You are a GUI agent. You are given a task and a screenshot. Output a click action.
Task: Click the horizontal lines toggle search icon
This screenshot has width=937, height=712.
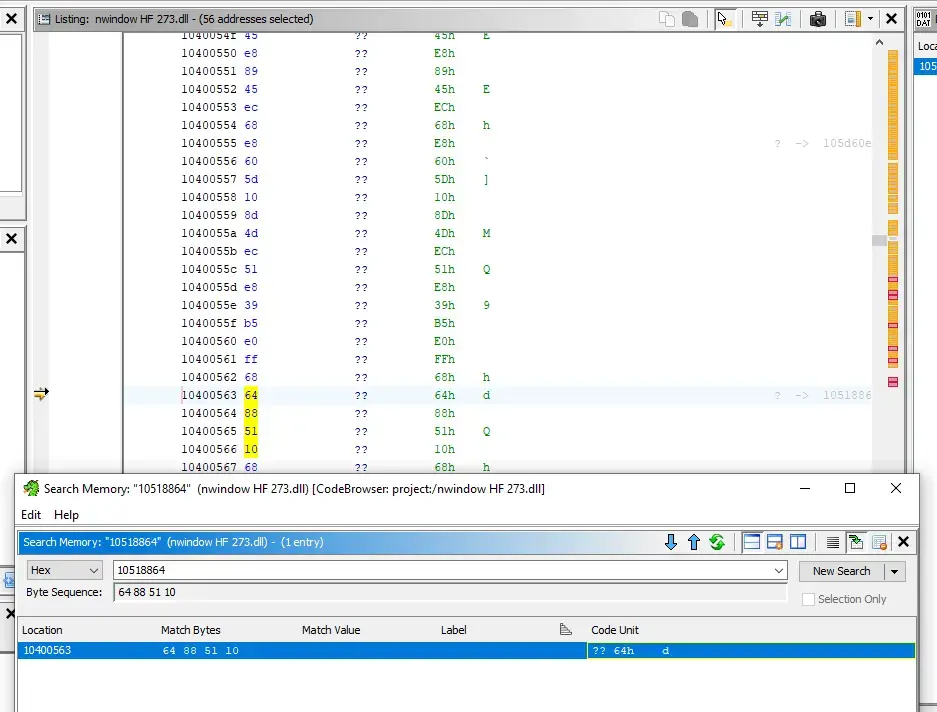tap(832, 542)
